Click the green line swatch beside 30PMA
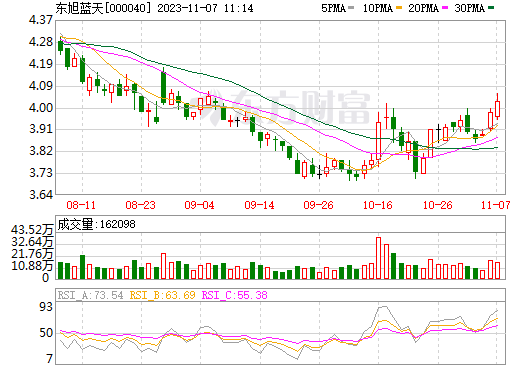 point(491,8)
